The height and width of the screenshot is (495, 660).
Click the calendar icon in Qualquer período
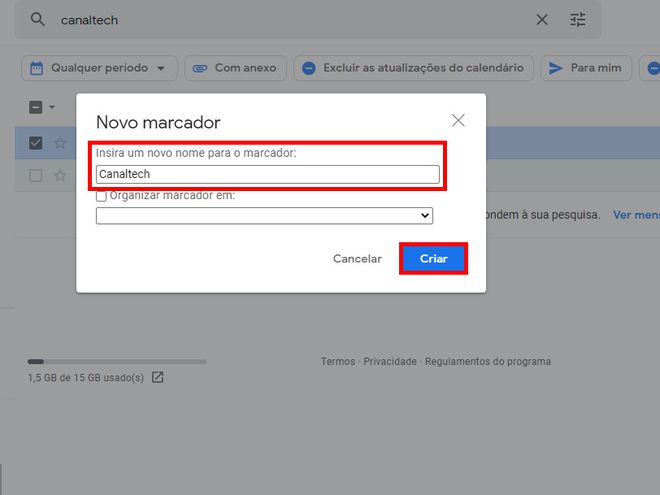pyautogui.click(x=37, y=68)
